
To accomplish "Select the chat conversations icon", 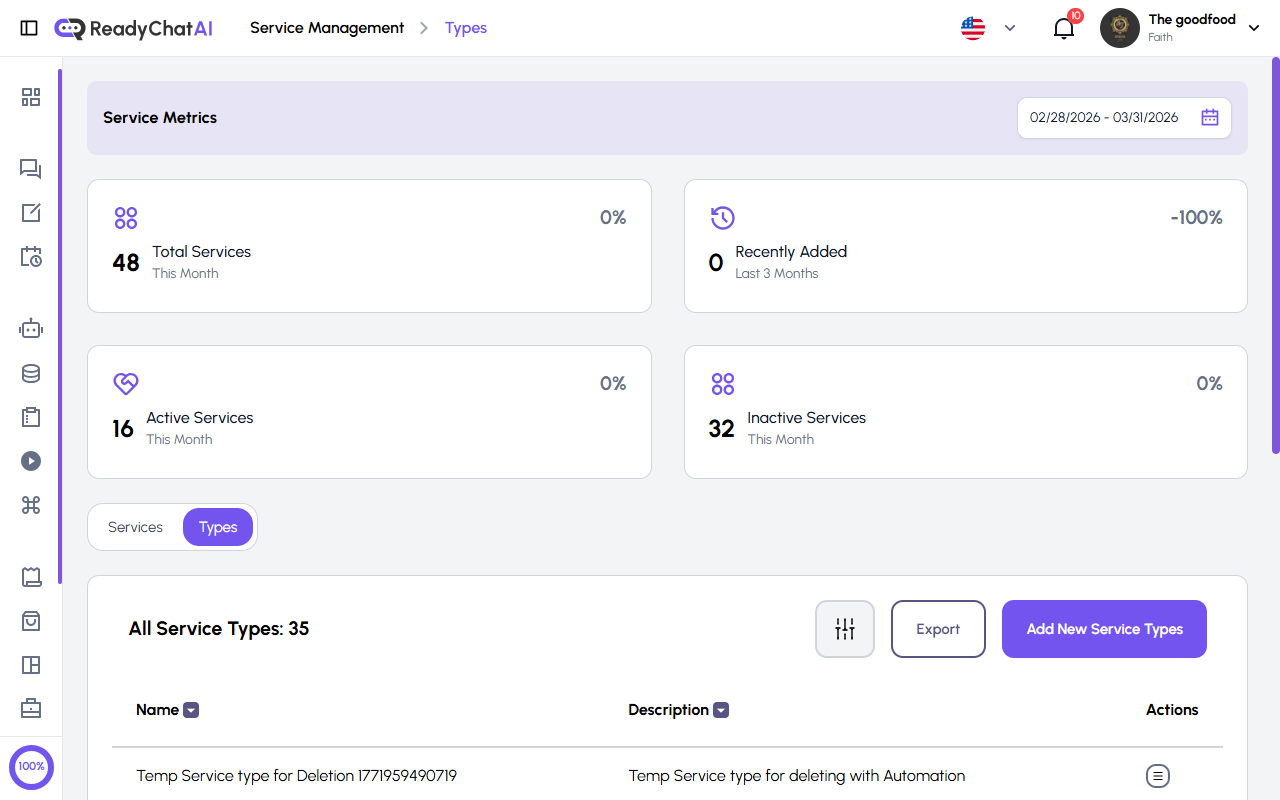I will [x=30, y=169].
